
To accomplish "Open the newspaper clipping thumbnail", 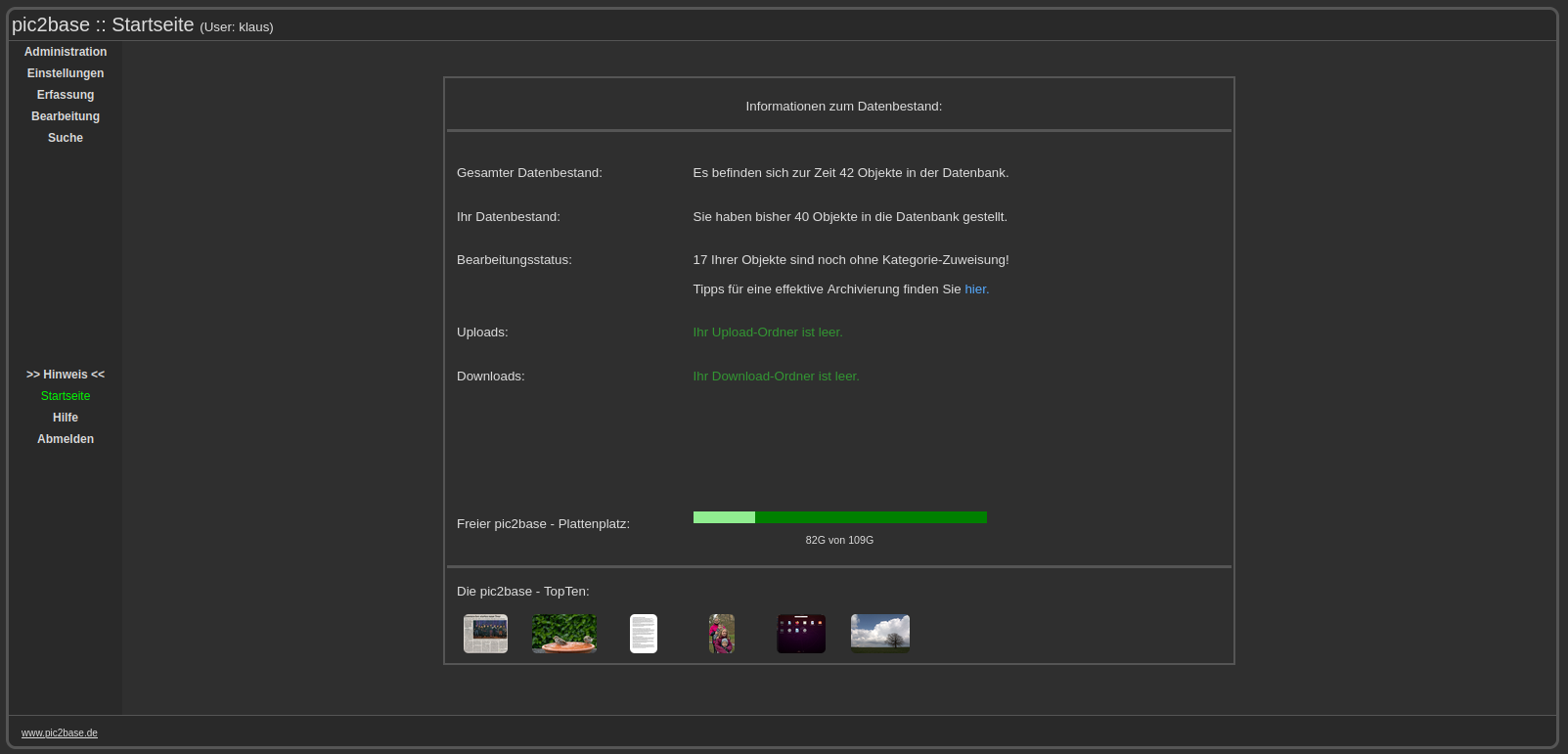I will (485, 634).
